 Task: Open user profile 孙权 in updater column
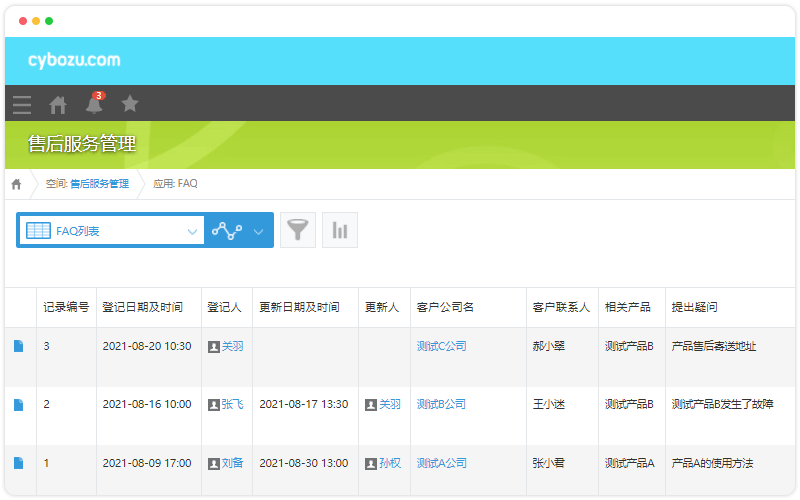pyautogui.click(x=389, y=463)
